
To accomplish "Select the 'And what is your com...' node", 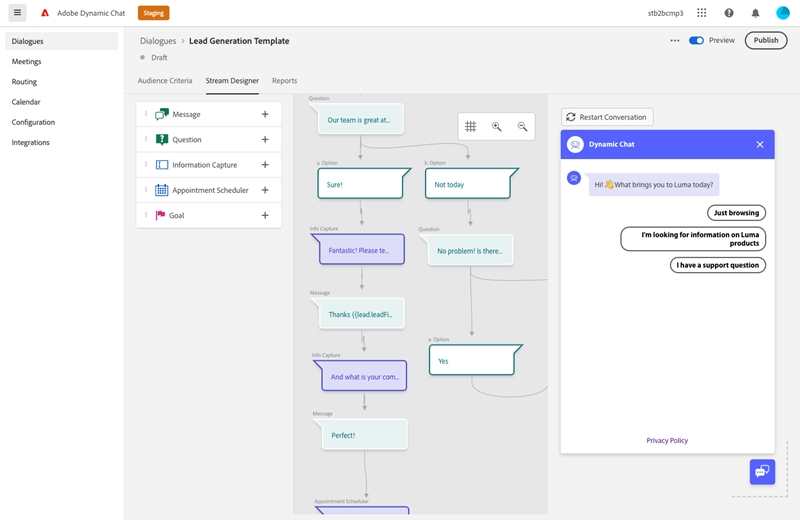I will pos(363,376).
